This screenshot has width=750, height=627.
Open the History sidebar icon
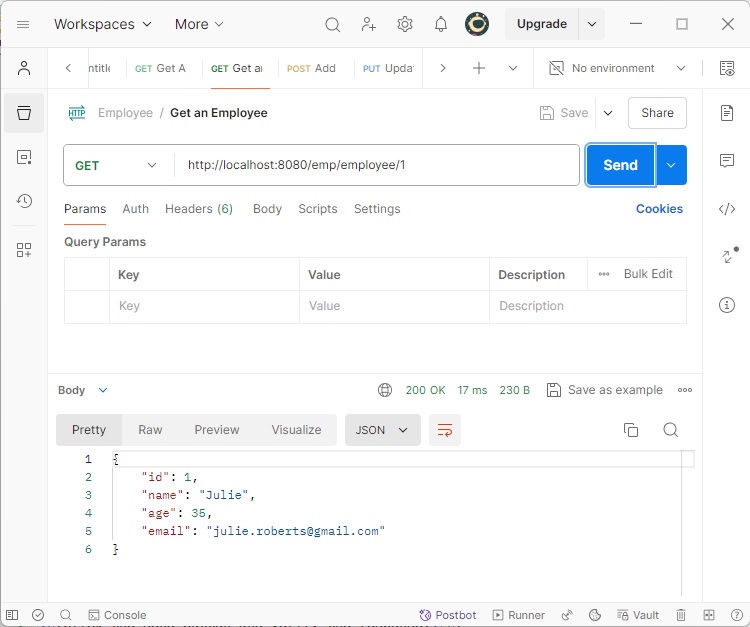click(24, 201)
